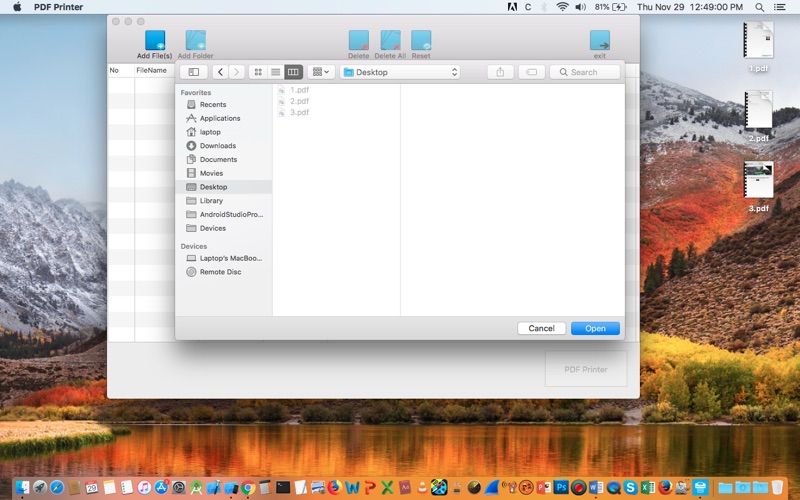The height and width of the screenshot is (500, 800).
Task: Click the 2.pdf desktop file thumbnail
Action: [x=758, y=110]
